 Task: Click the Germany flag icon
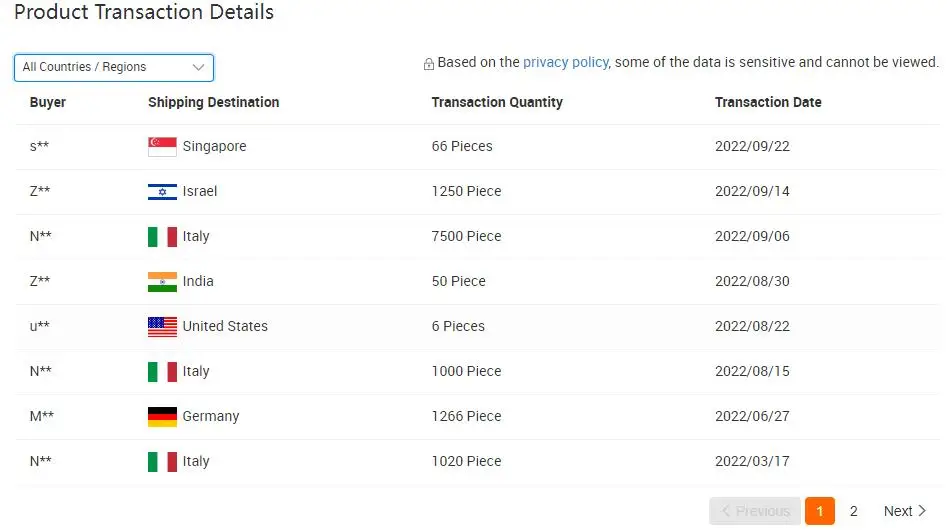pyautogui.click(x=162, y=416)
